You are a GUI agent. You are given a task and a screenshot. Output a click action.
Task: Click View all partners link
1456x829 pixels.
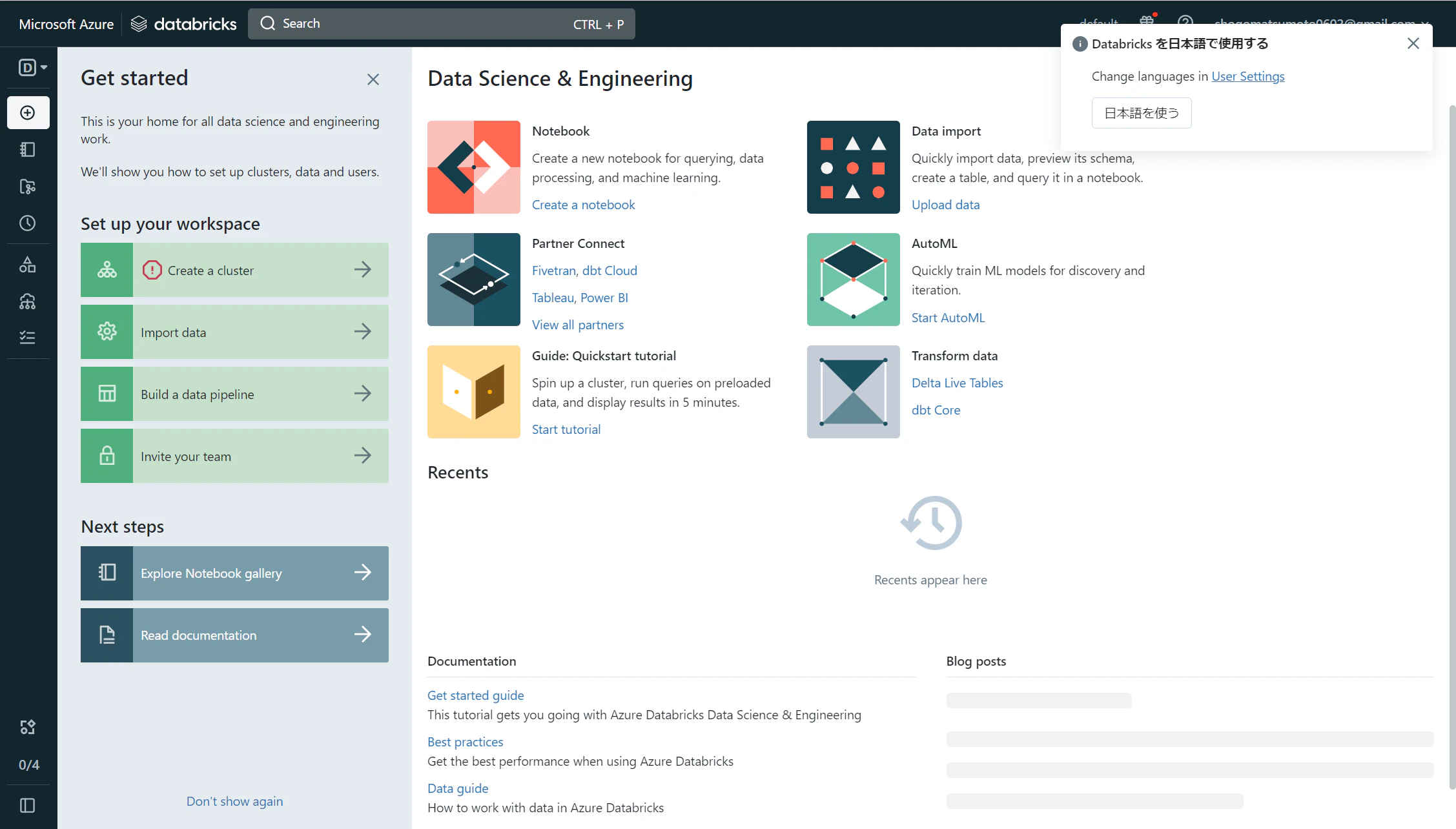pyautogui.click(x=578, y=325)
